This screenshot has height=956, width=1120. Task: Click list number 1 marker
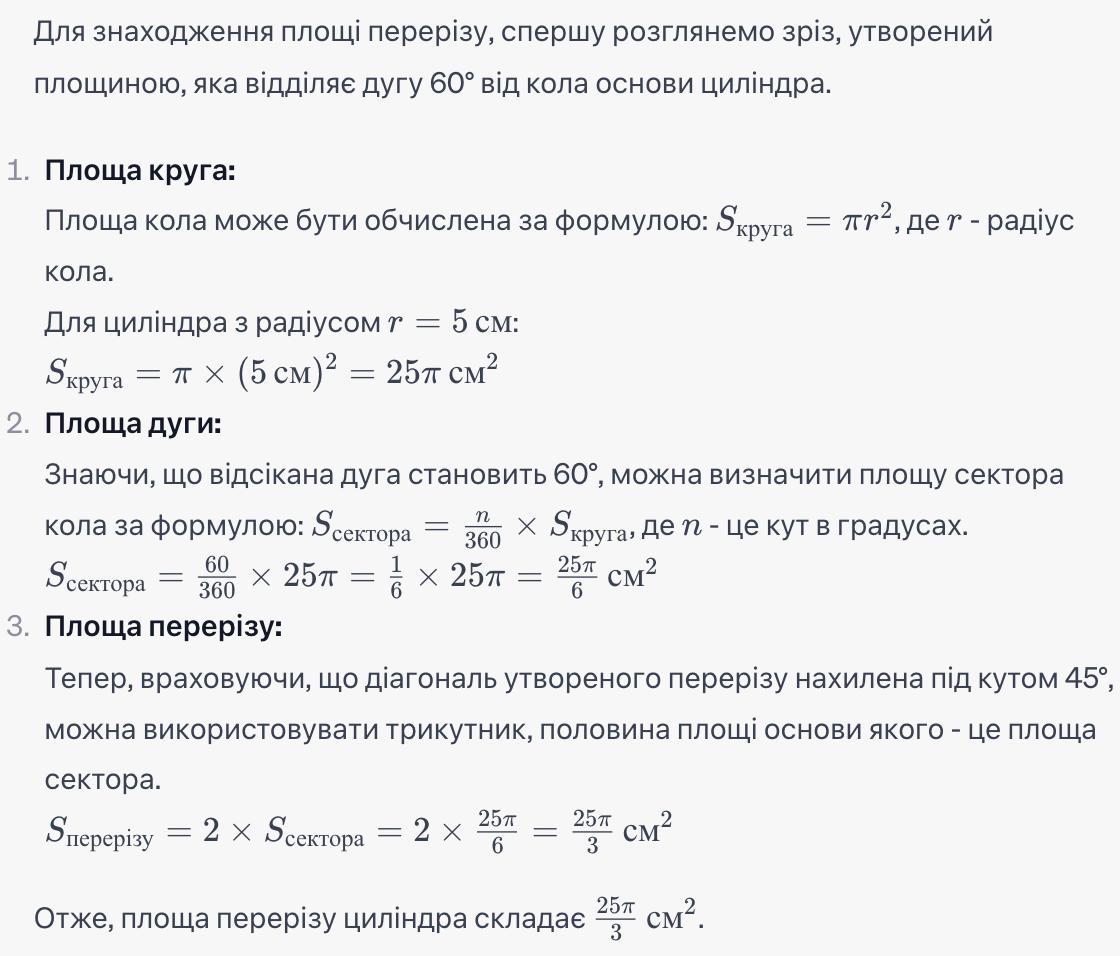(x=18, y=171)
